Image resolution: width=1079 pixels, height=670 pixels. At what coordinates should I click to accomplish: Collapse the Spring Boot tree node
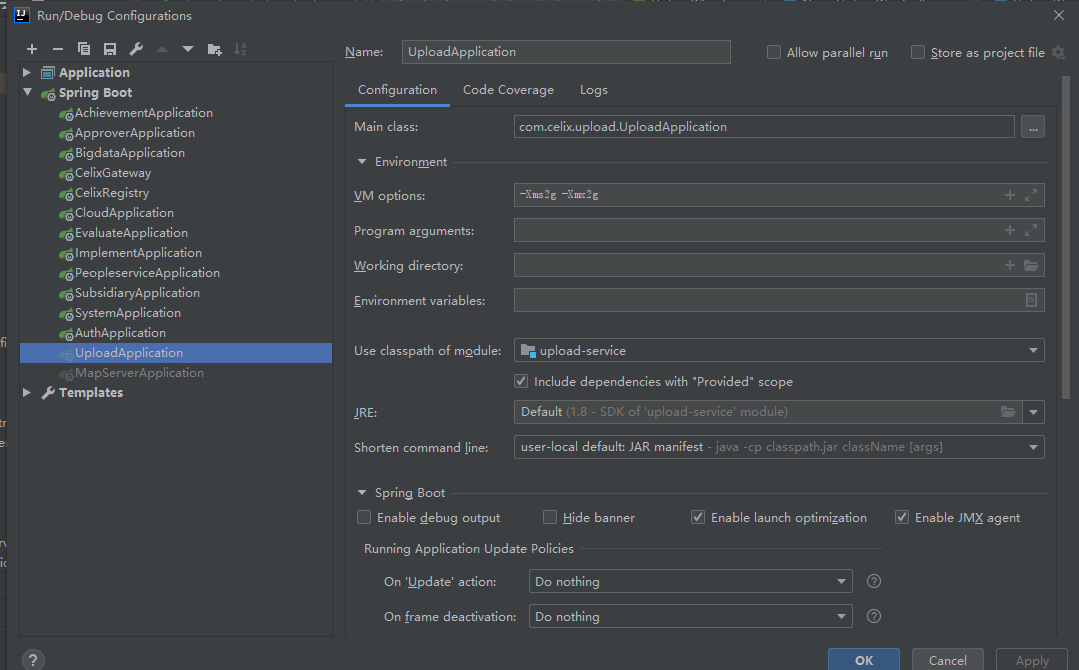click(x=28, y=92)
